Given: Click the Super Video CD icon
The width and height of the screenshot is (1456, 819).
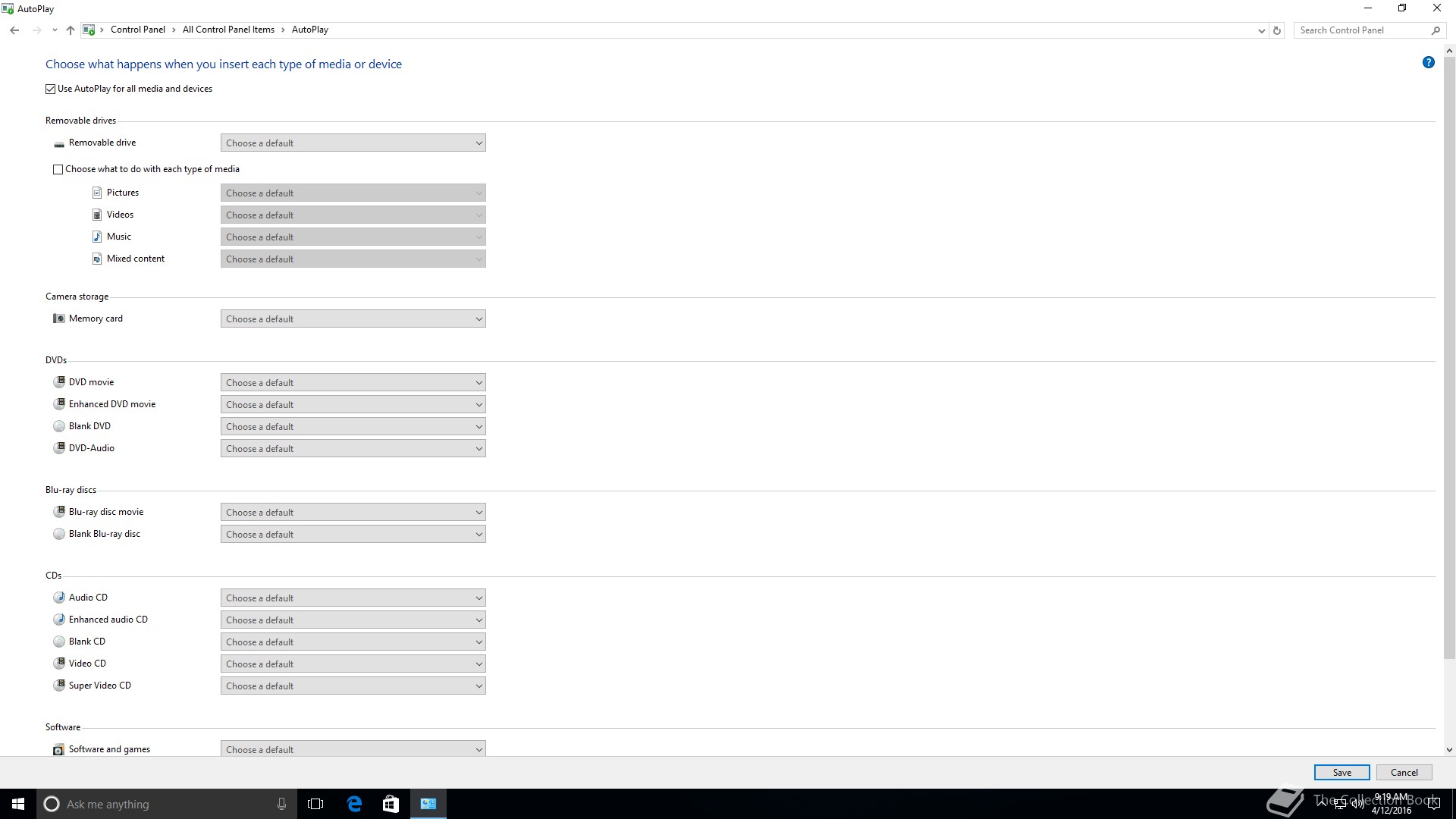Looking at the screenshot, I should (59, 686).
